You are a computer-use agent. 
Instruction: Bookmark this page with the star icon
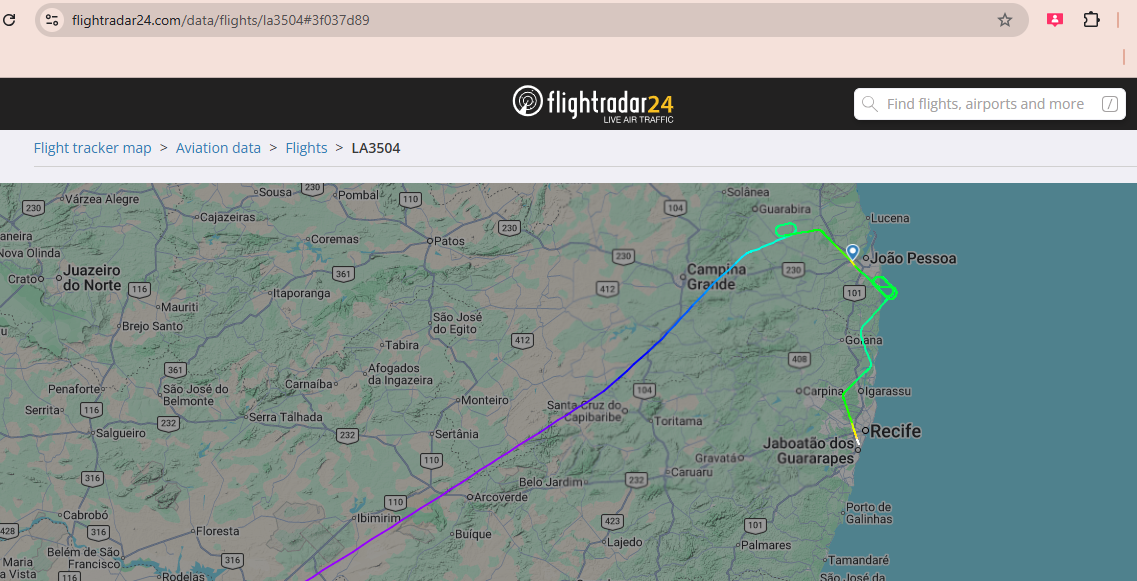[1004, 20]
